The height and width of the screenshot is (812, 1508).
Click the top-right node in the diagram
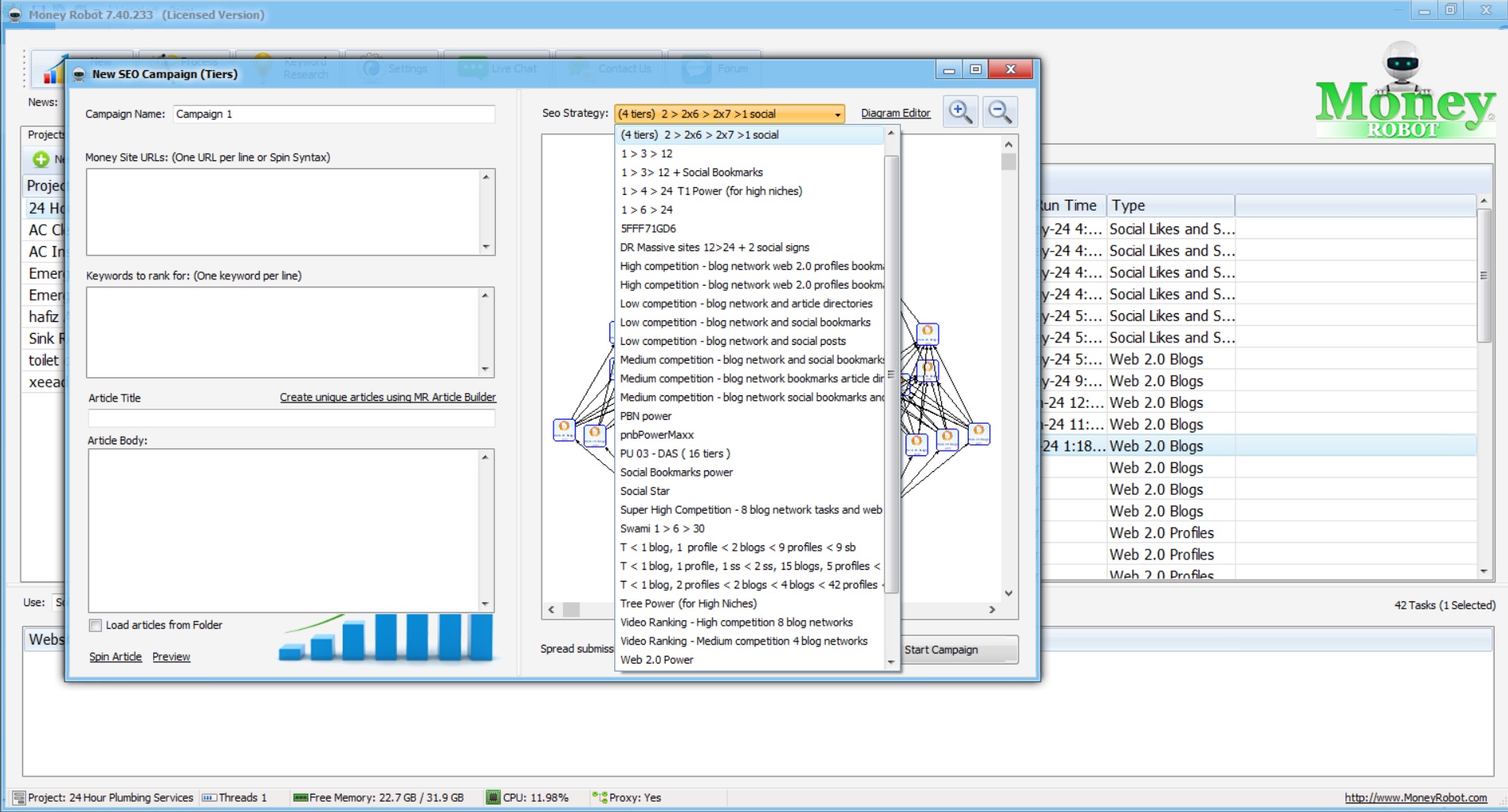tap(927, 334)
